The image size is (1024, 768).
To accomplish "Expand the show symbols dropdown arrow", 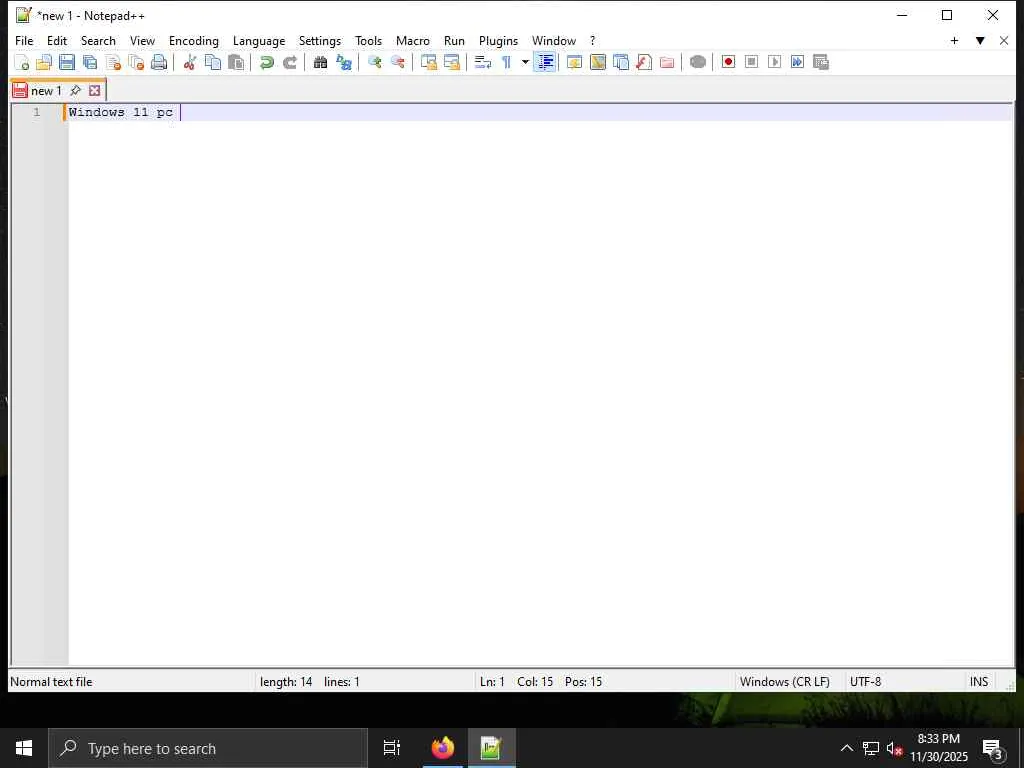I will click(525, 62).
